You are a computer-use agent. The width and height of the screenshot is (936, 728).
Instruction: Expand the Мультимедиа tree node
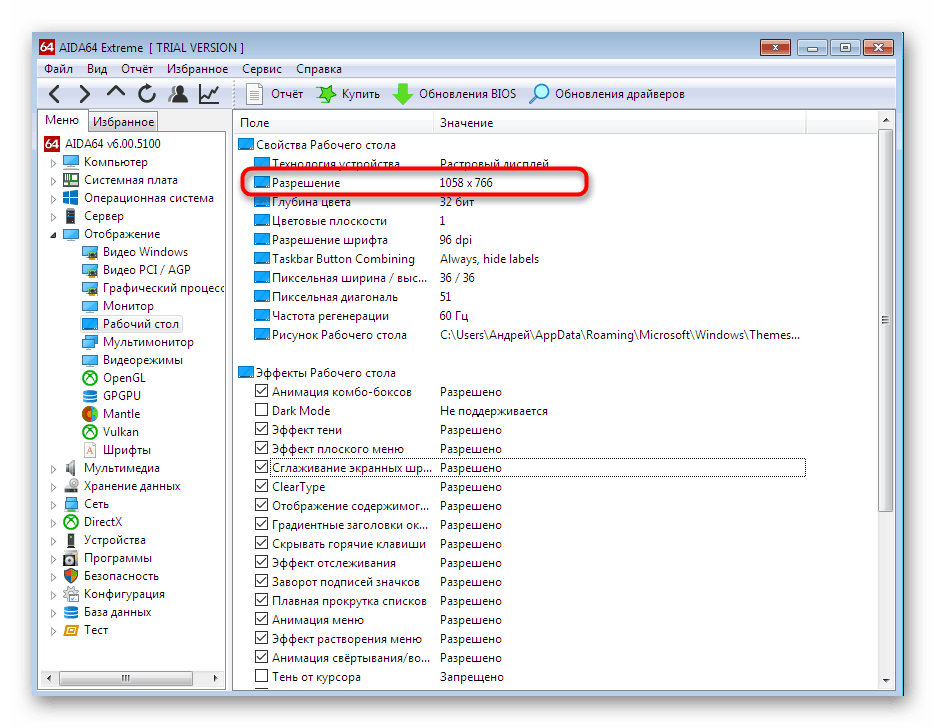53,469
